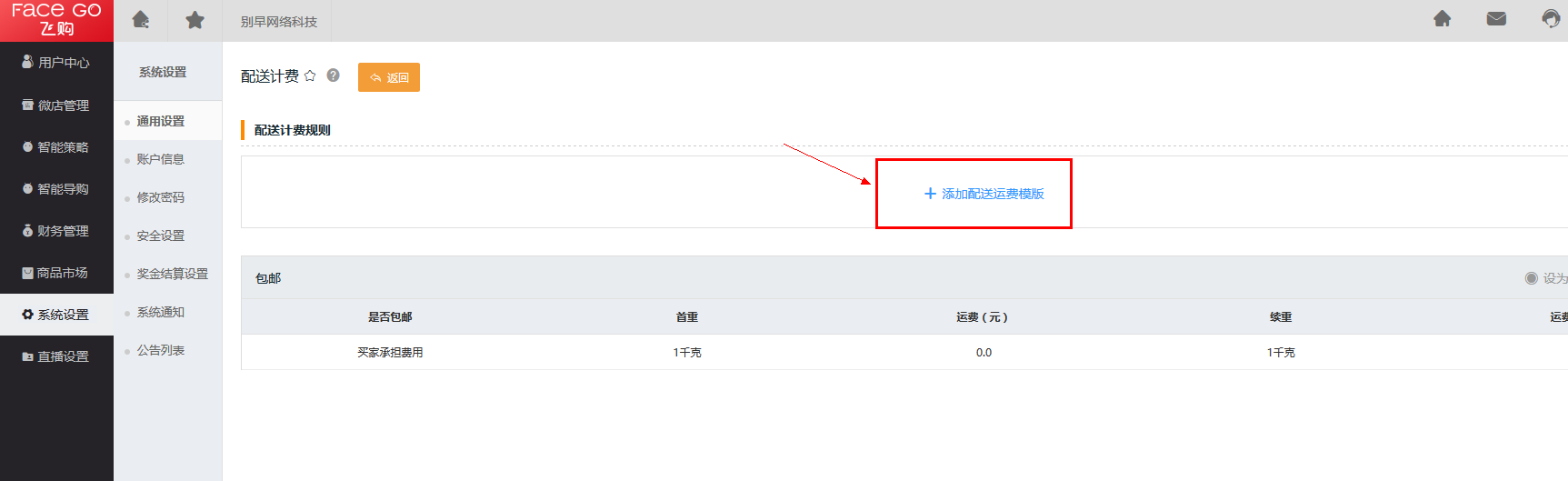
Task: Click the question mark help icon
Action: click(334, 75)
